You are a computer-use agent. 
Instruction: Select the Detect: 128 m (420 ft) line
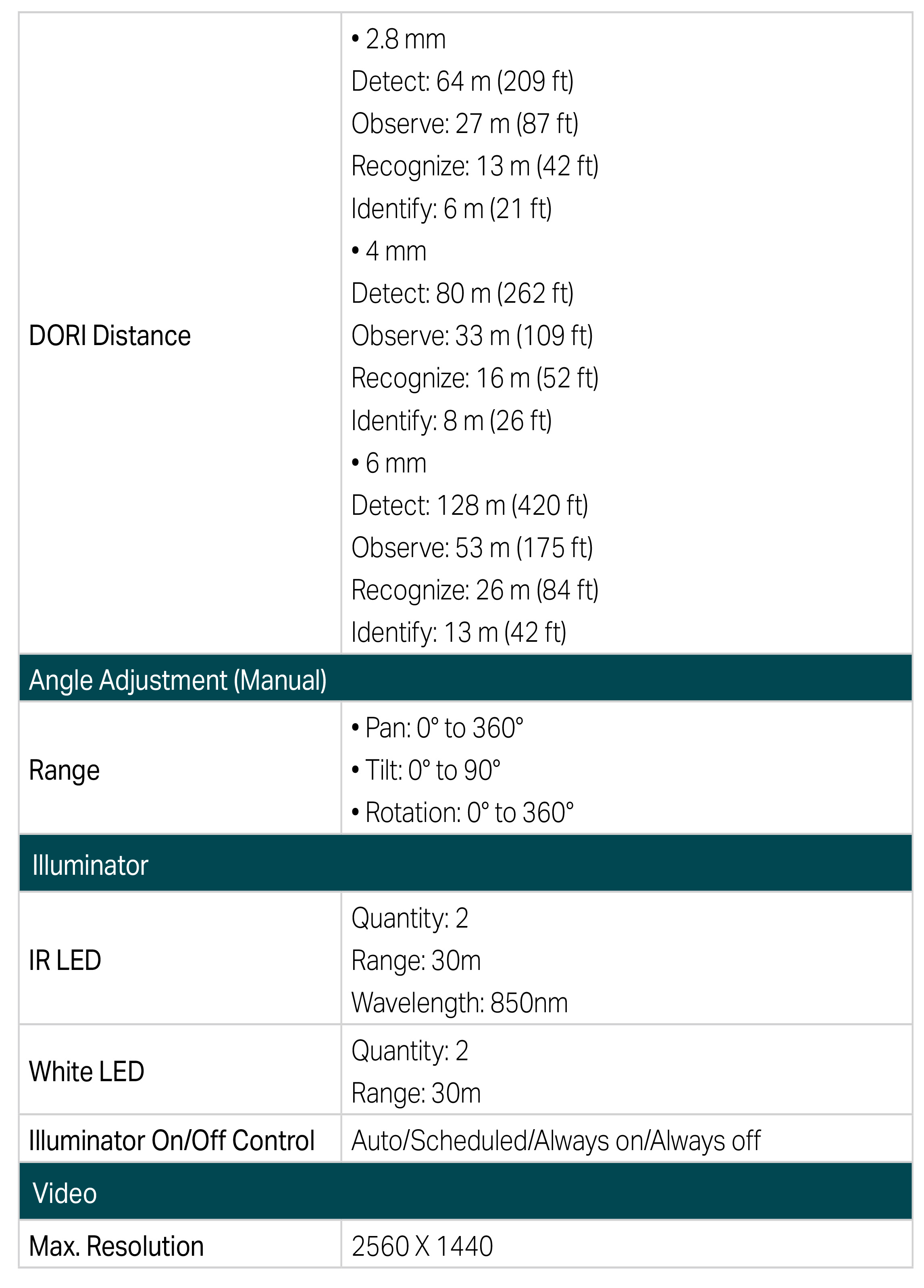(x=470, y=506)
